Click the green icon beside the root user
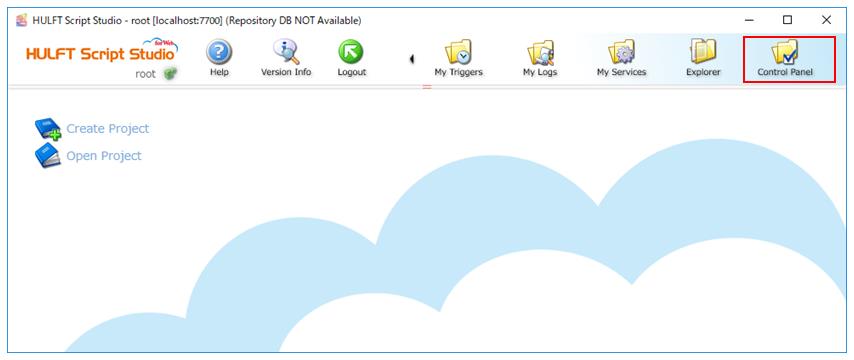854x360 pixels. click(x=171, y=74)
